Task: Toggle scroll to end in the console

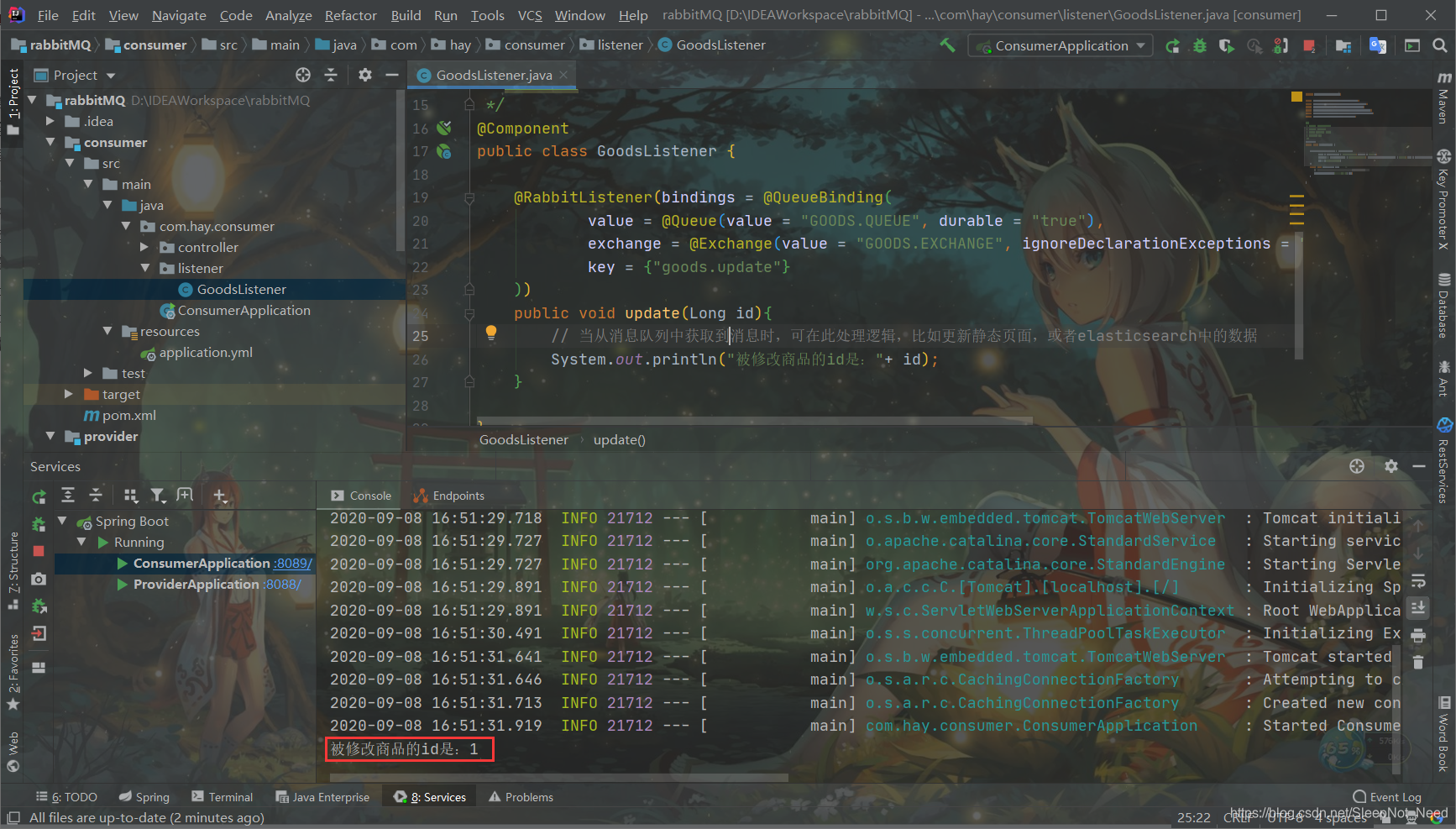Action: point(1418,607)
